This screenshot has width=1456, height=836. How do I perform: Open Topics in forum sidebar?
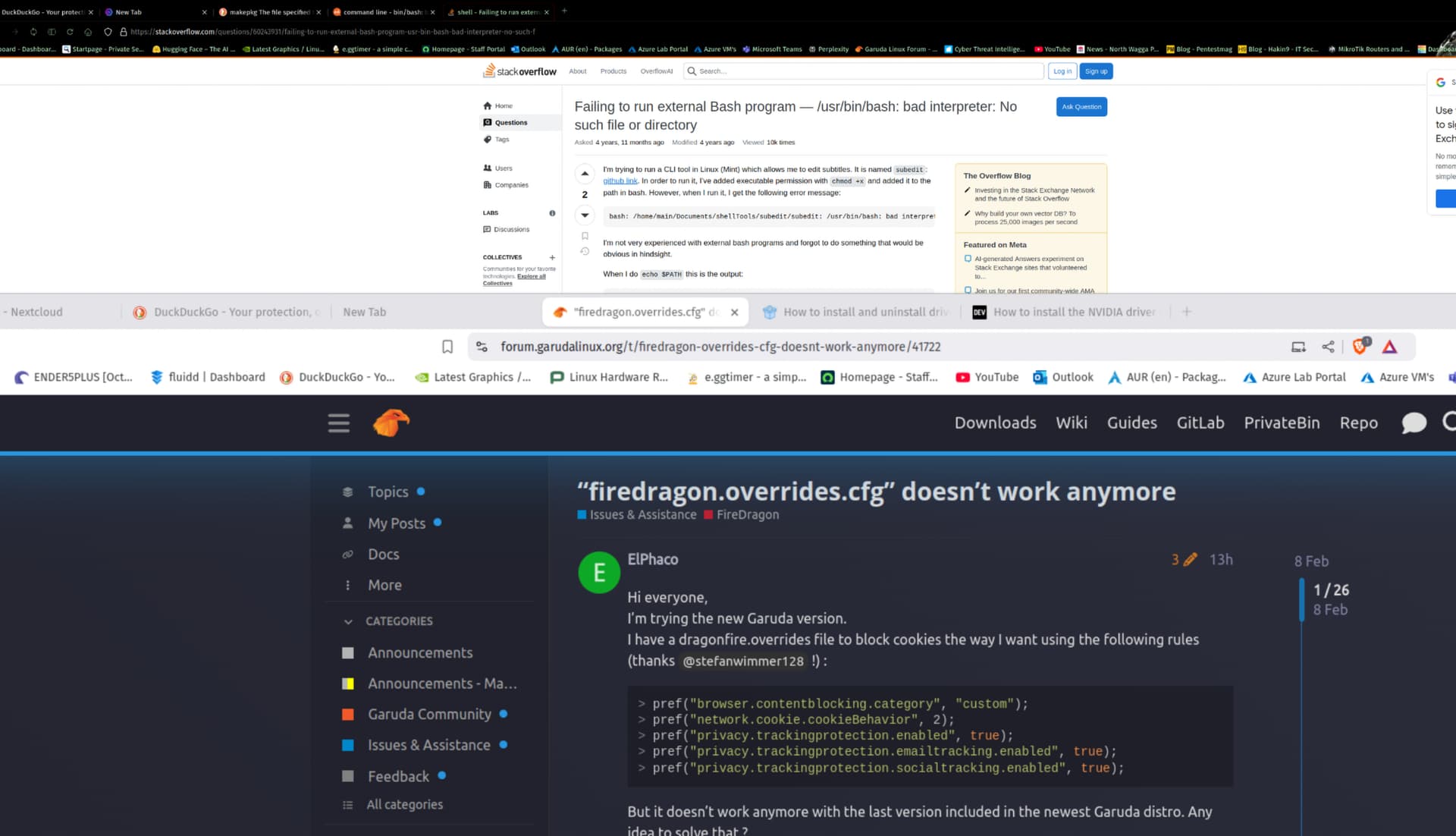pos(388,492)
